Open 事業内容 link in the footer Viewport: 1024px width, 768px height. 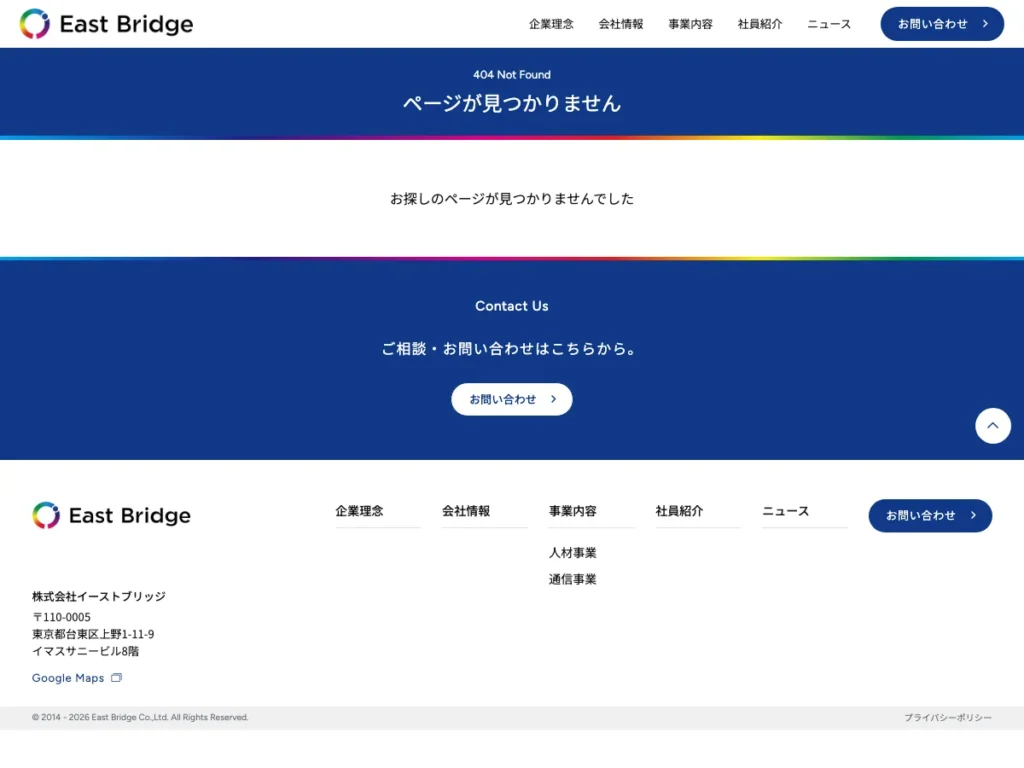point(573,511)
